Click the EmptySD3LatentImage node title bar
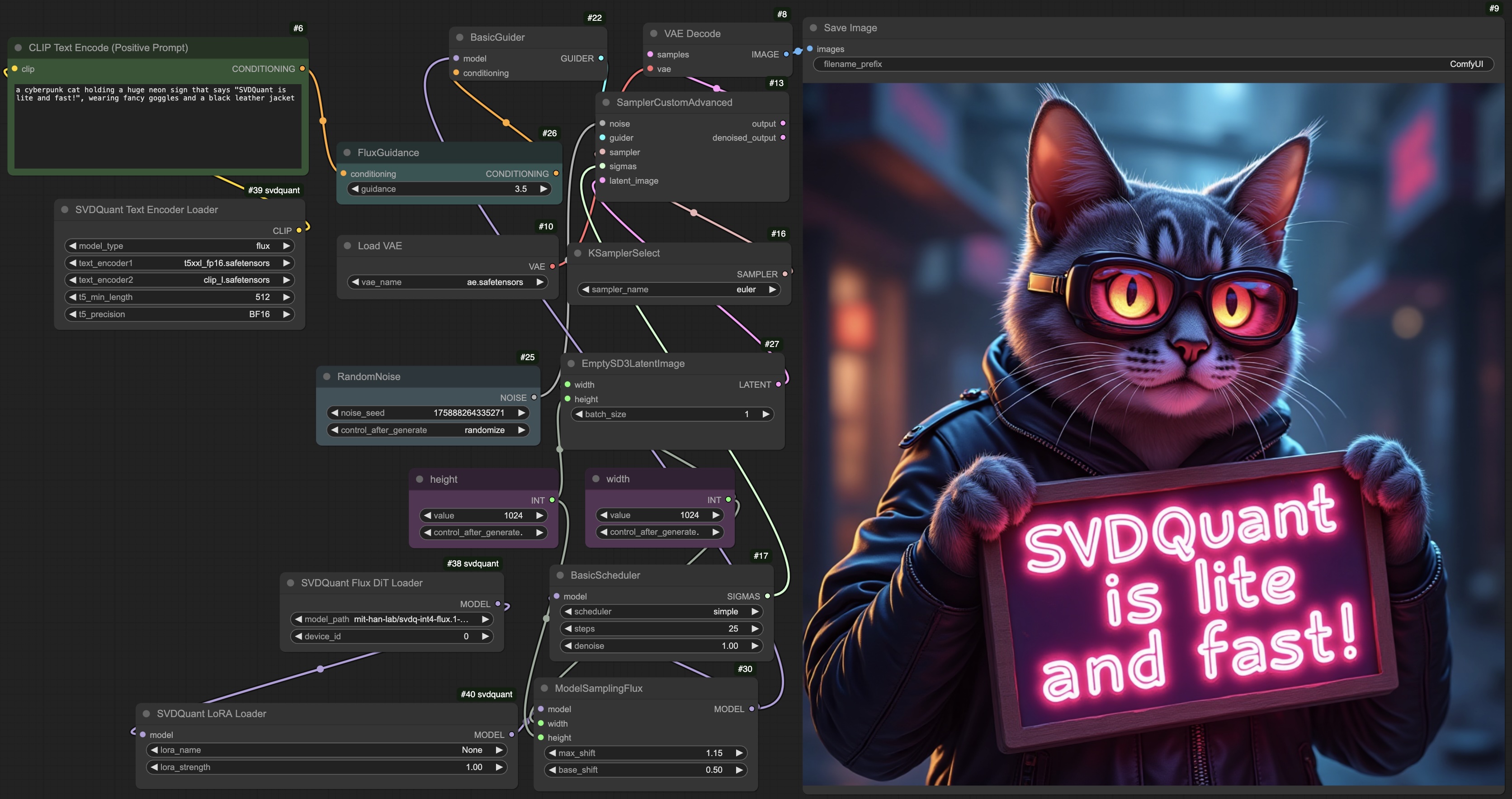This screenshot has width=1512, height=799. click(x=633, y=364)
